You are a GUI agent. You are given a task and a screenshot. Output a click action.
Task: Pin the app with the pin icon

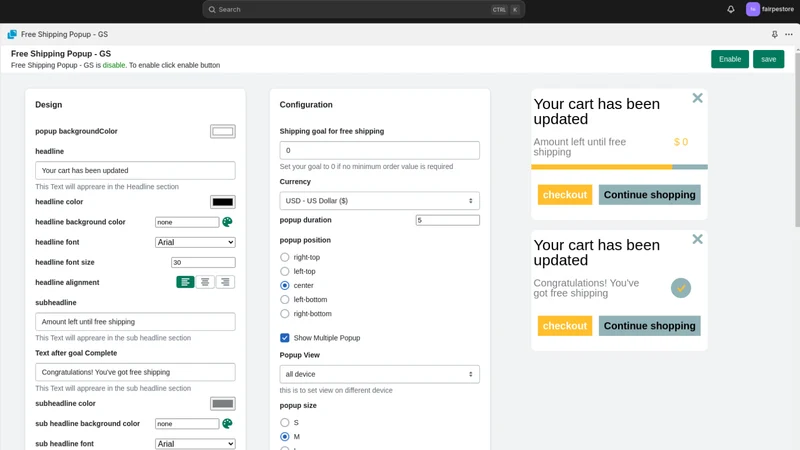coord(774,34)
